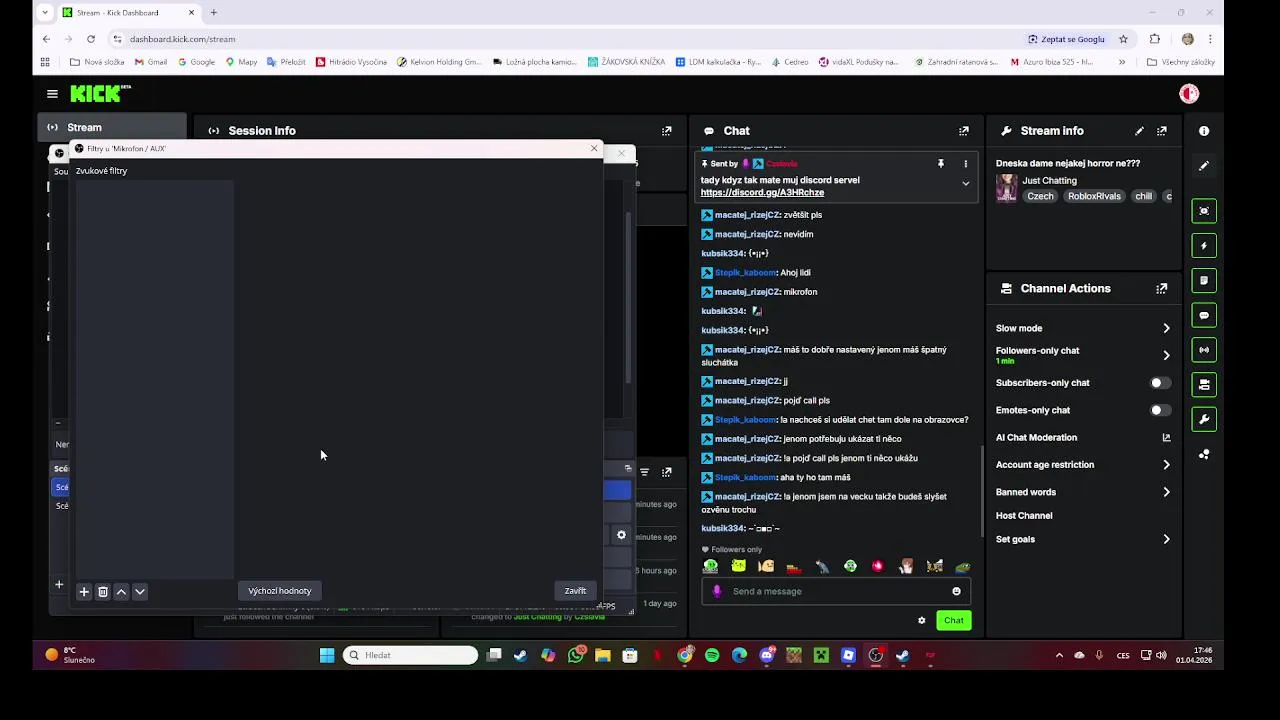Toggle the chat bubble widget in sidebar
Image resolution: width=1280 pixels, height=720 pixels.
pos(1204,315)
